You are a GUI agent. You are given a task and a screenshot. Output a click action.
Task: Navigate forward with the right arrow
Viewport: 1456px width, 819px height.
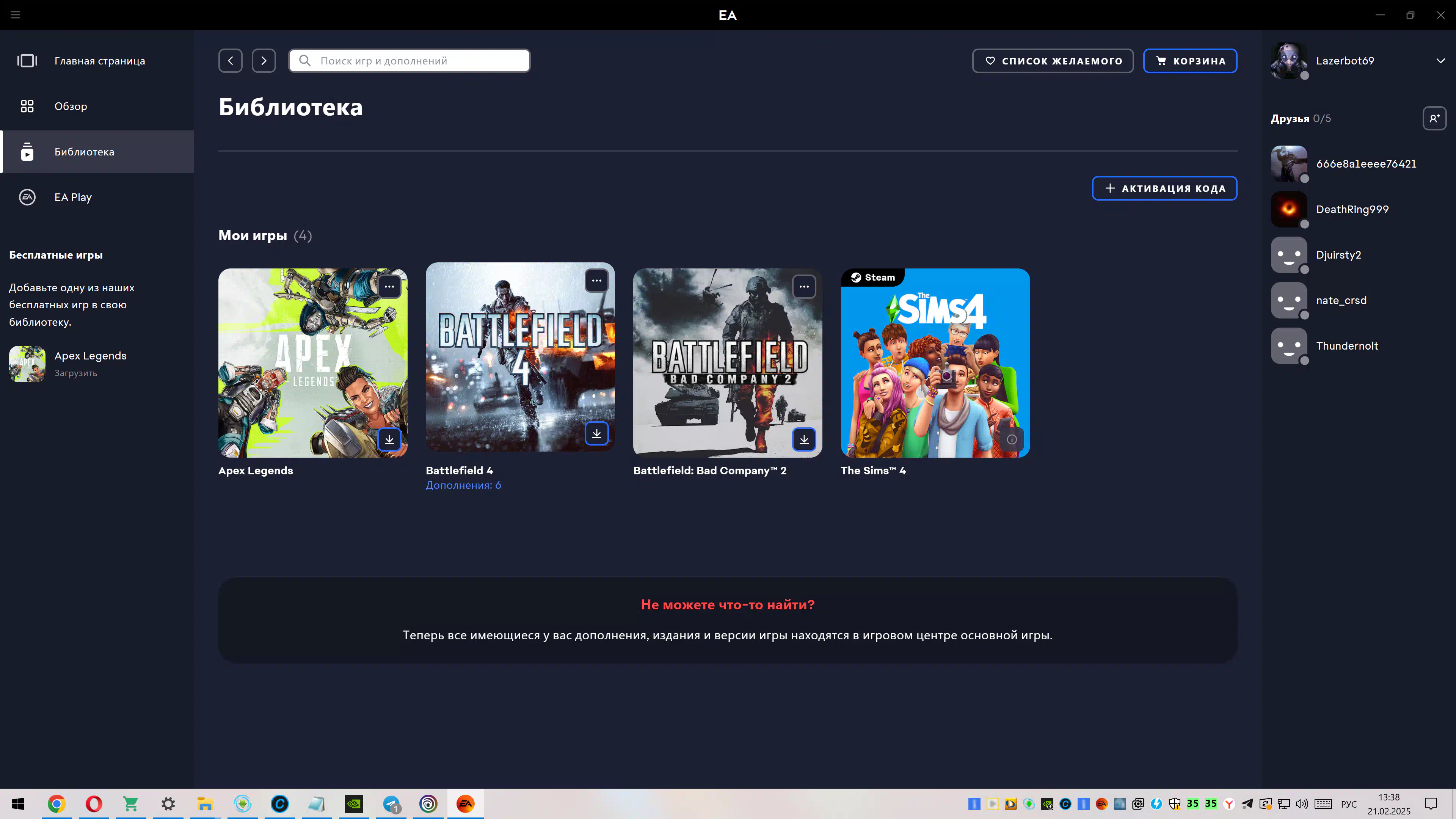[264, 61]
